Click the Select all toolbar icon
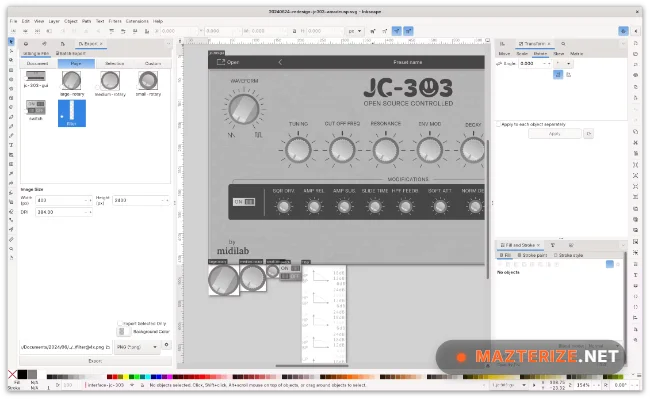The width and height of the screenshot is (650, 399). point(13,31)
